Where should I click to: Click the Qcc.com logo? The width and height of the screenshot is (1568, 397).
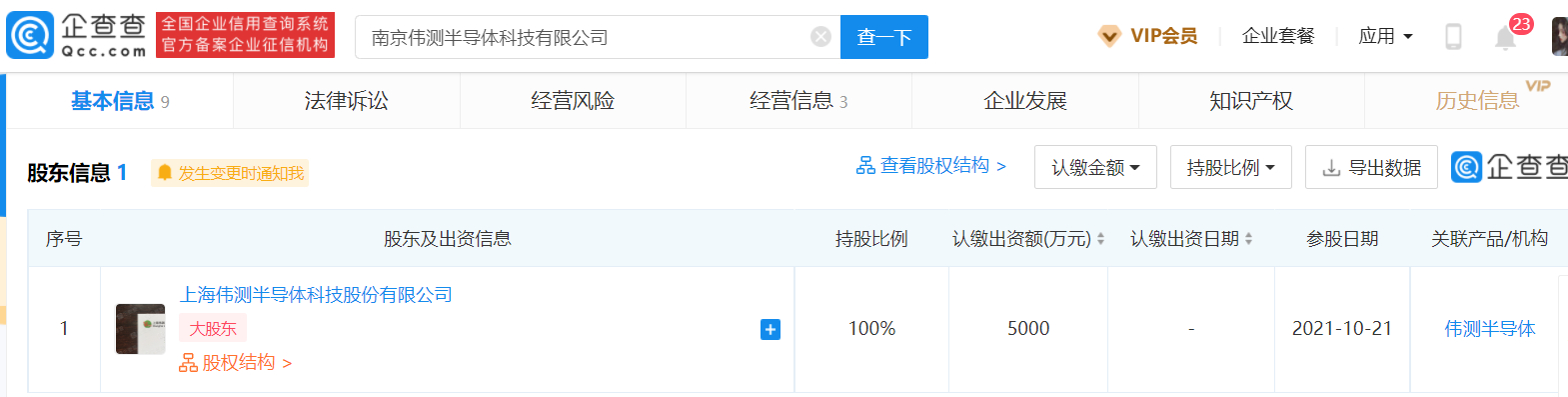click(77, 36)
